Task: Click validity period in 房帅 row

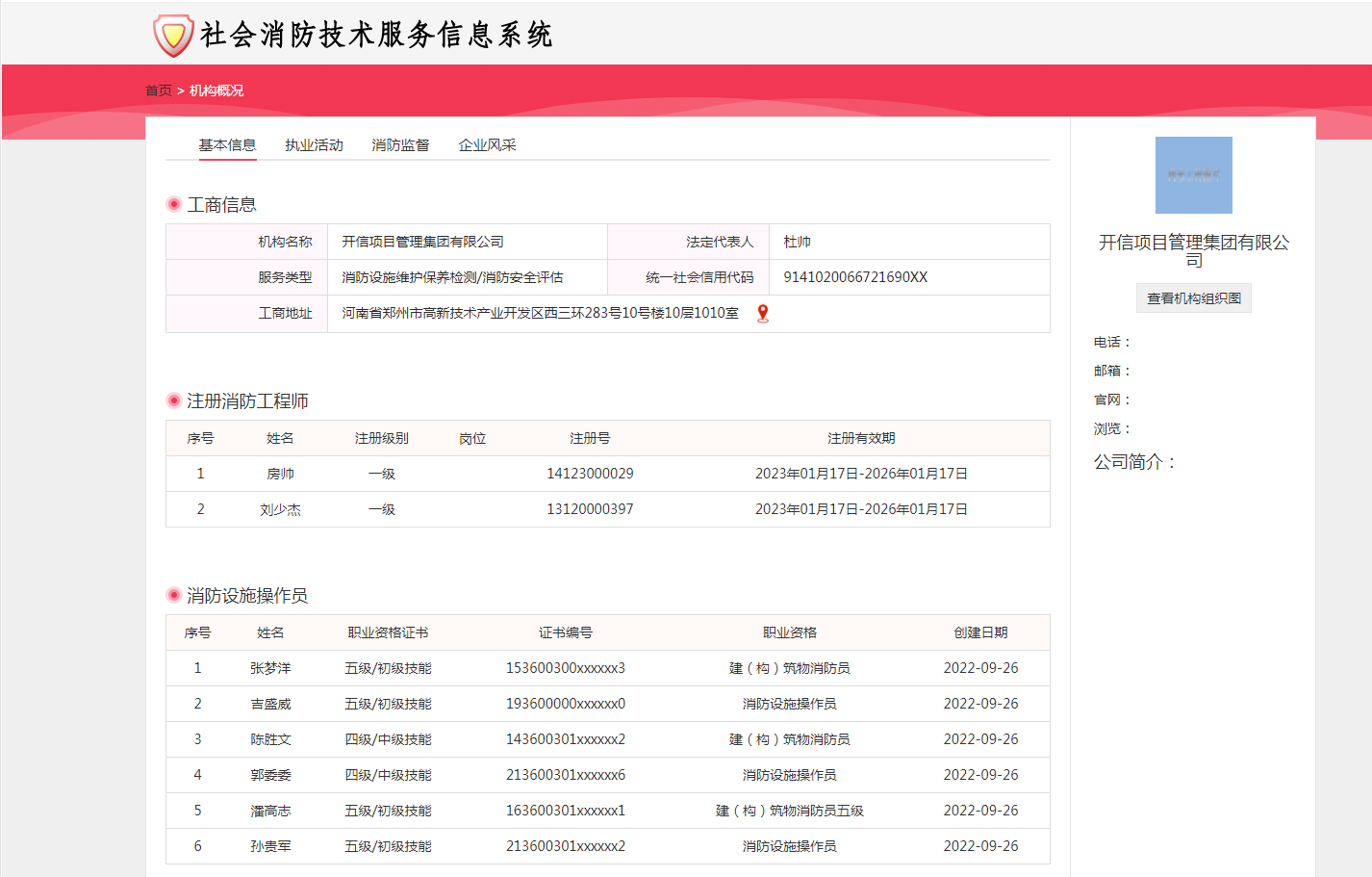Action: coord(861,474)
